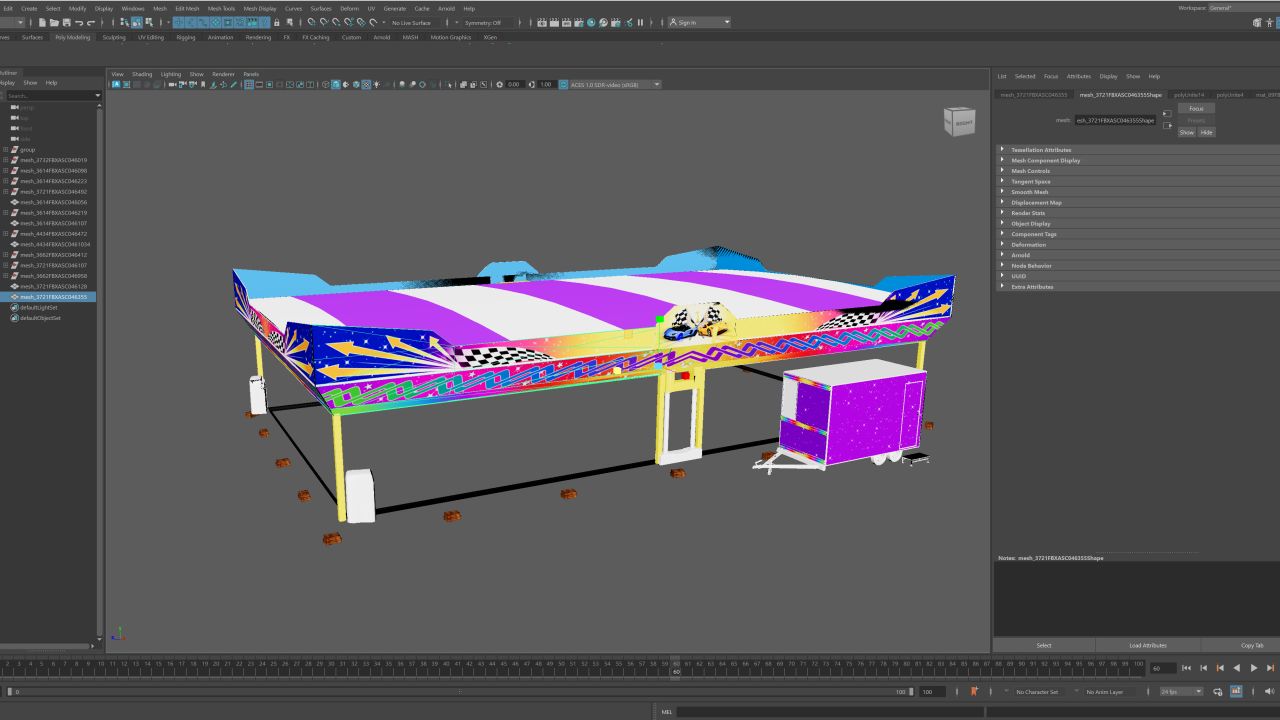
Task: Open the ACES 1.0 SDR-video view transform dropdown
Action: click(x=615, y=84)
